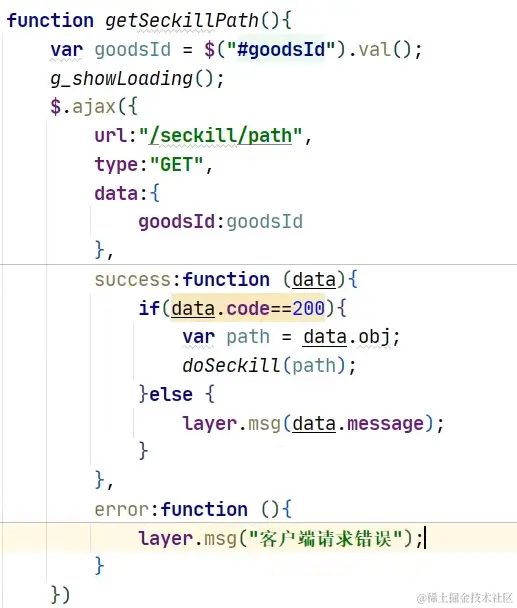Screen dimensions: 517x608
Task: Click the else keyword
Action: [x=171, y=394]
